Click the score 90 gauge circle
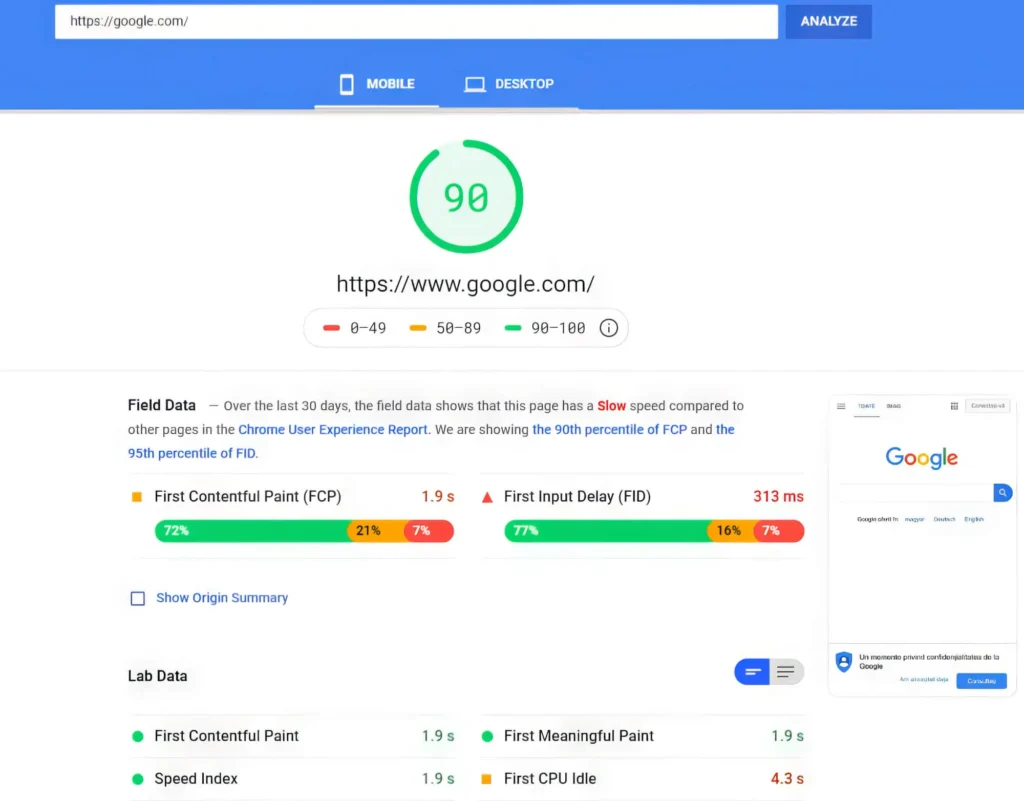This screenshot has width=1024, height=801. pos(466,196)
